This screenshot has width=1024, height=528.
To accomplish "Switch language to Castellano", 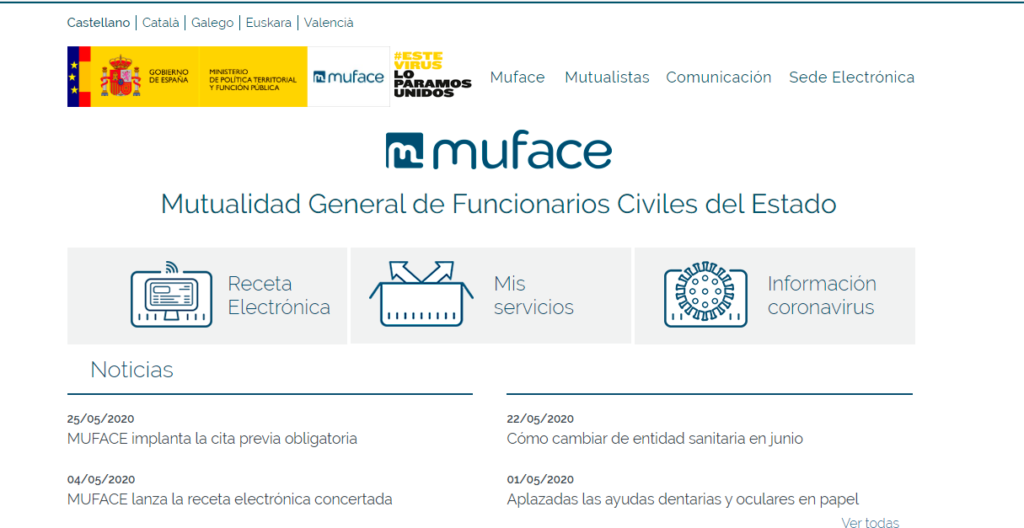I will [x=99, y=23].
